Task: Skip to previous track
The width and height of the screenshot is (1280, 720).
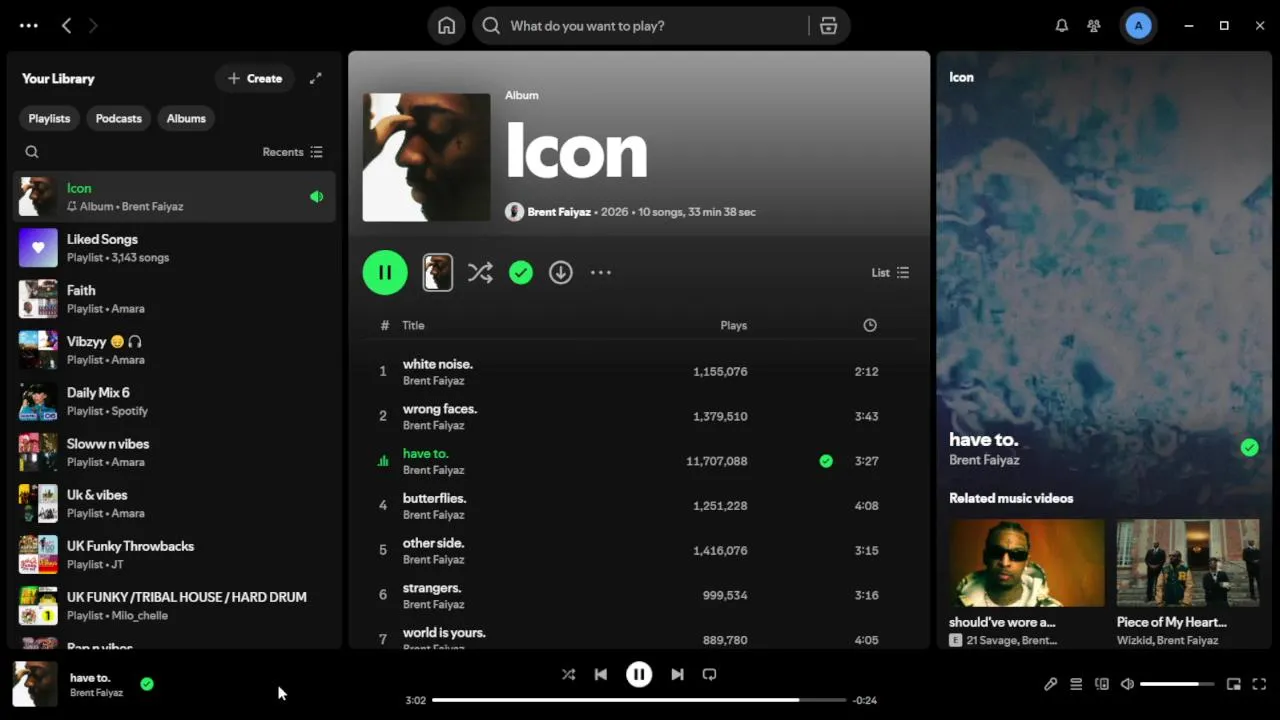Action: [x=601, y=674]
